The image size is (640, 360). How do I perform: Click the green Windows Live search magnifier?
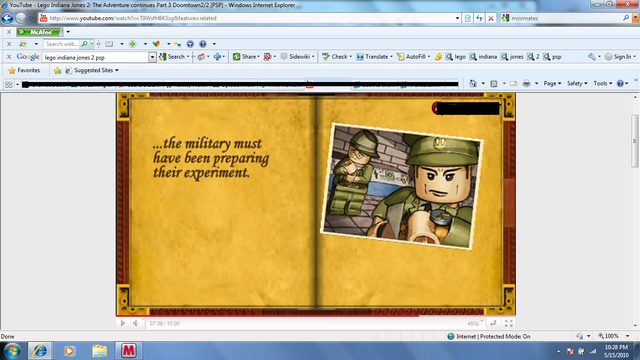[84, 44]
